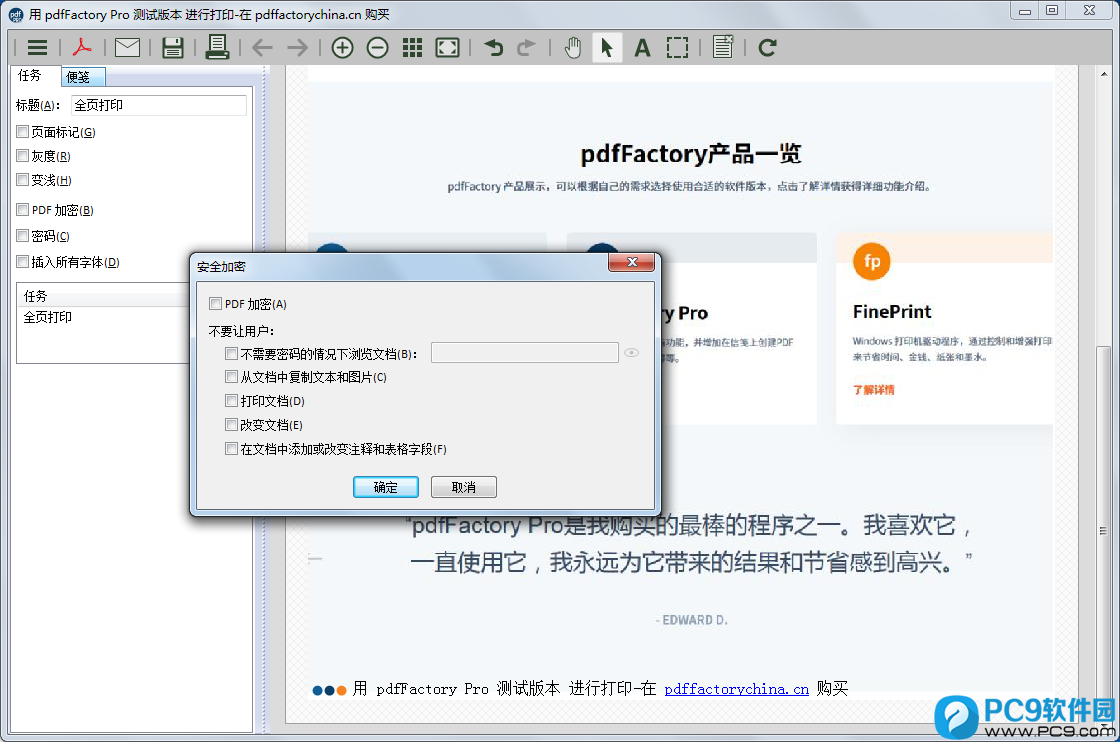Maximize the pdfFactory Pro window
1120x742 pixels.
click(x=1052, y=11)
